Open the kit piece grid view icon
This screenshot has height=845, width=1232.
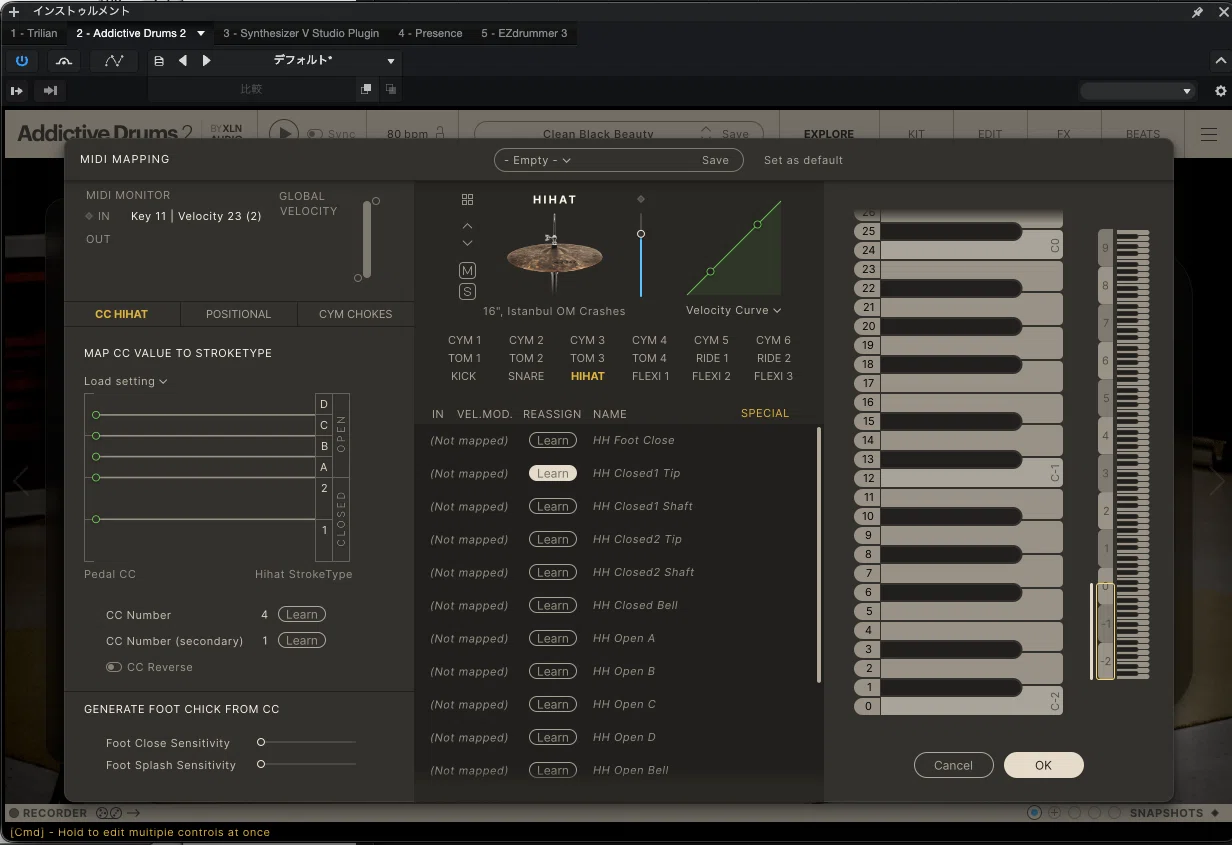pos(467,200)
